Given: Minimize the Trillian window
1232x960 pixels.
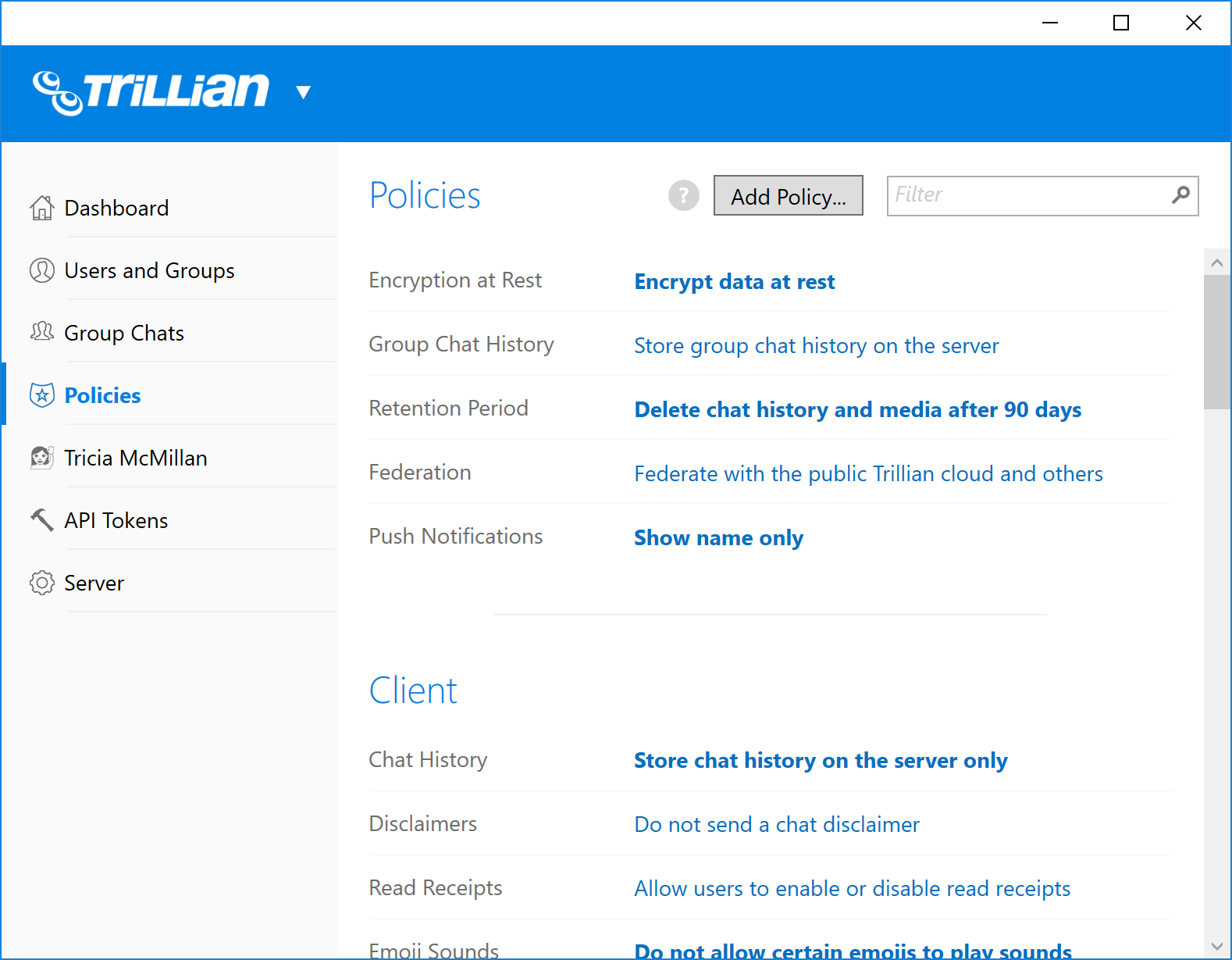Looking at the screenshot, I should (1050, 23).
